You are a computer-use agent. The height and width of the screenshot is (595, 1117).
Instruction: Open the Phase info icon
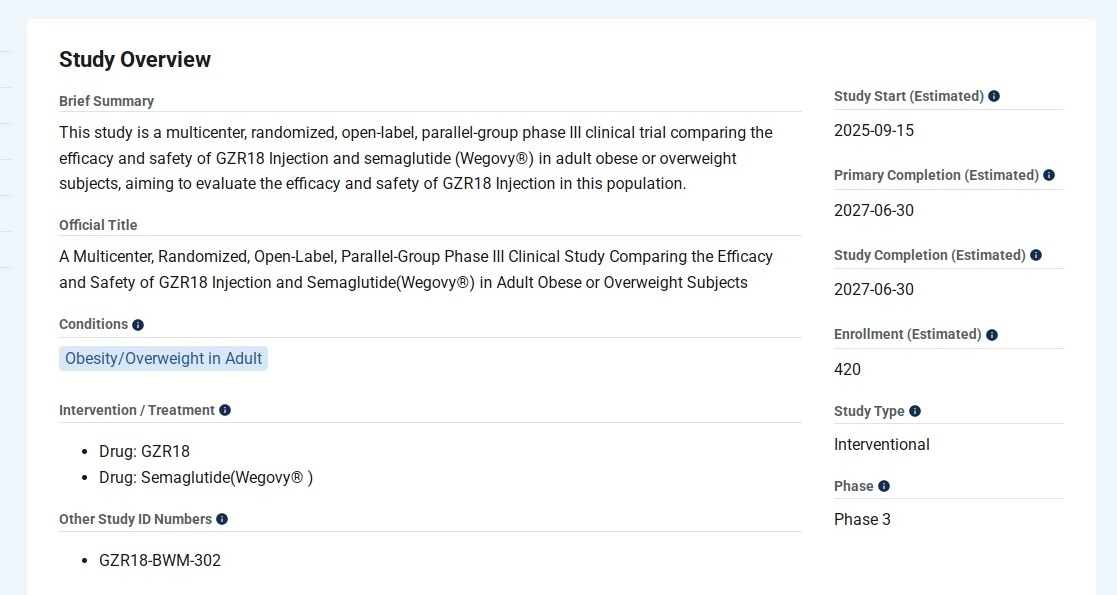884,486
